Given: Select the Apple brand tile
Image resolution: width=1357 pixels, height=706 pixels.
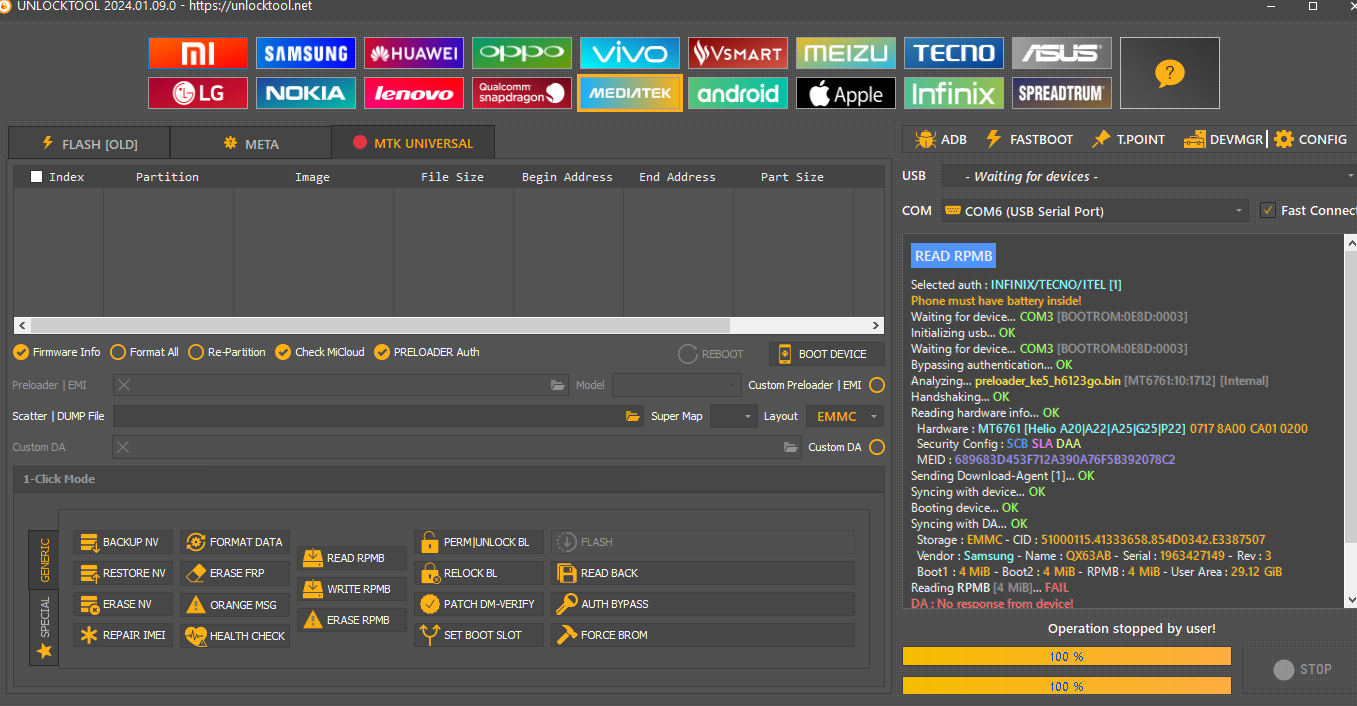Looking at the screenshot, I should click(845, 93).
